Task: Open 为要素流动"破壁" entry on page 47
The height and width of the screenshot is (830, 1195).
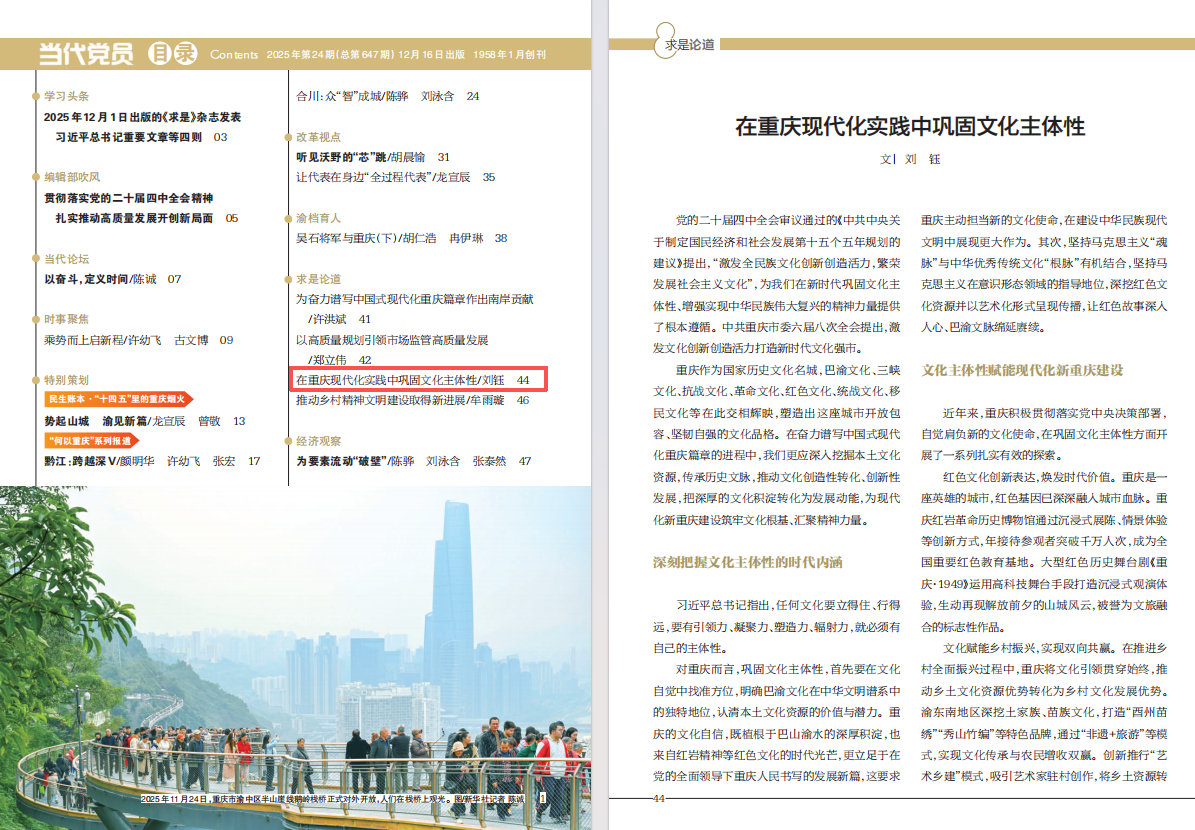Action: click(x=413, y=461)
